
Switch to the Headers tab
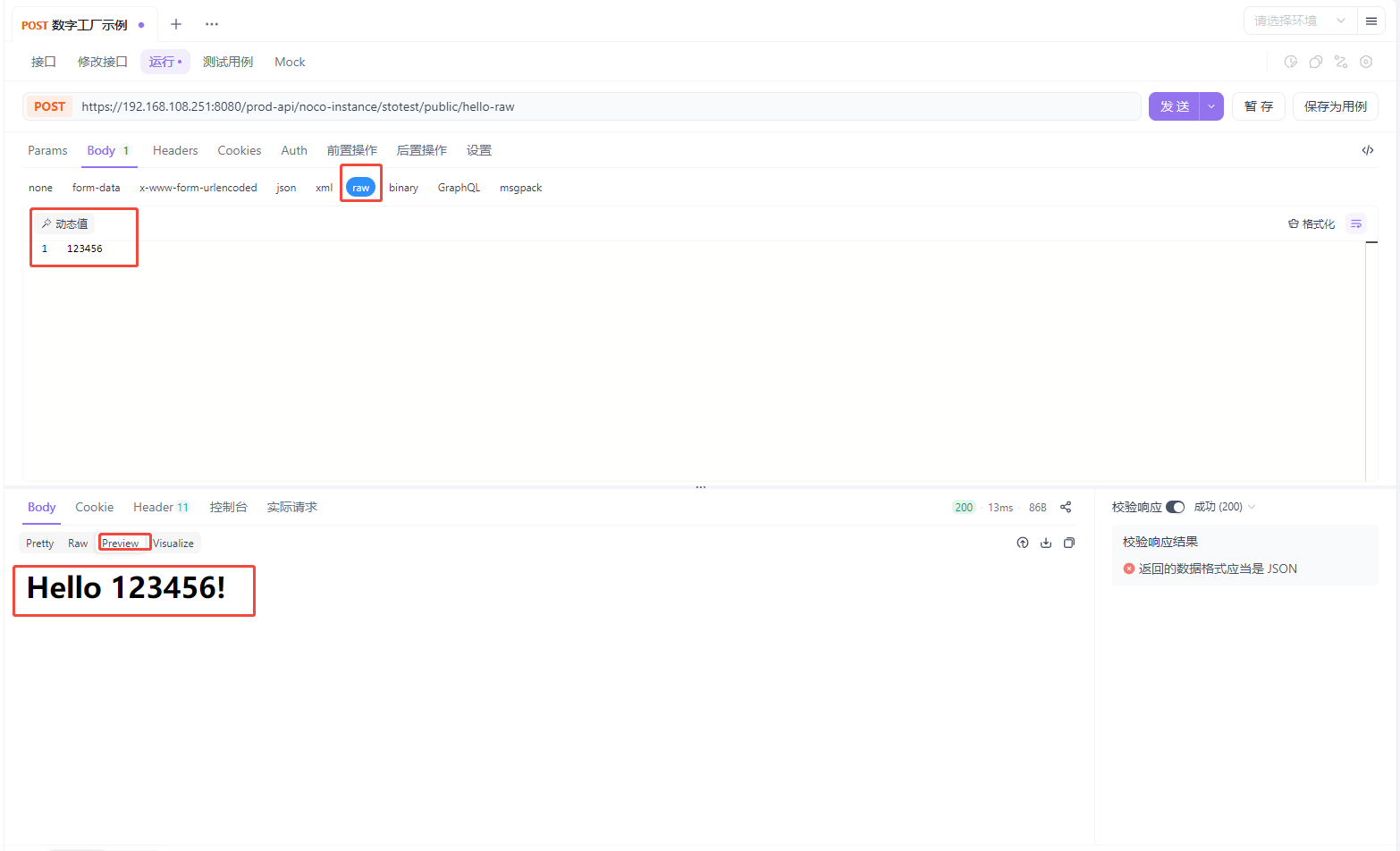coord(174,150)
